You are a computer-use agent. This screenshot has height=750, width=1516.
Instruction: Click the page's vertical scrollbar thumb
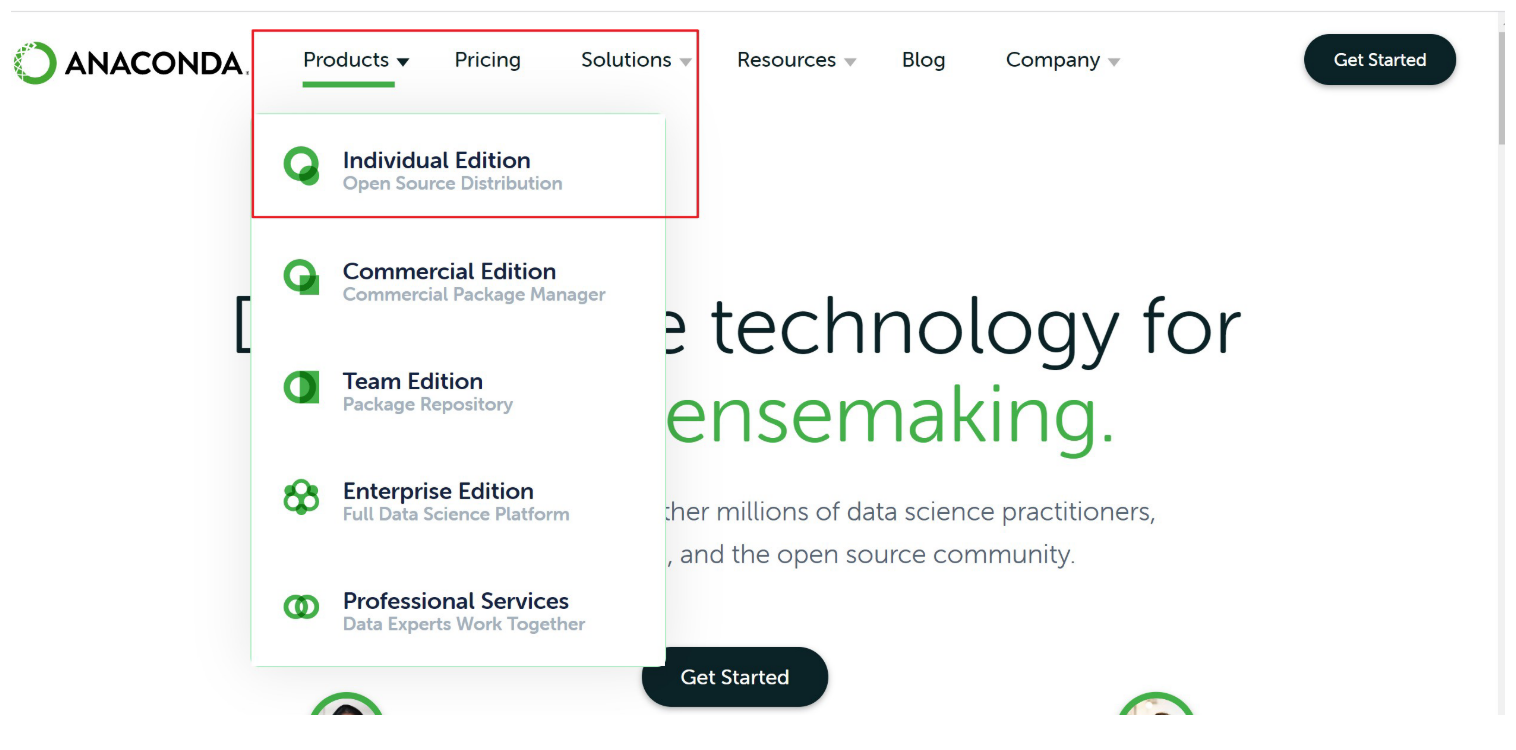coord(1501,87)
